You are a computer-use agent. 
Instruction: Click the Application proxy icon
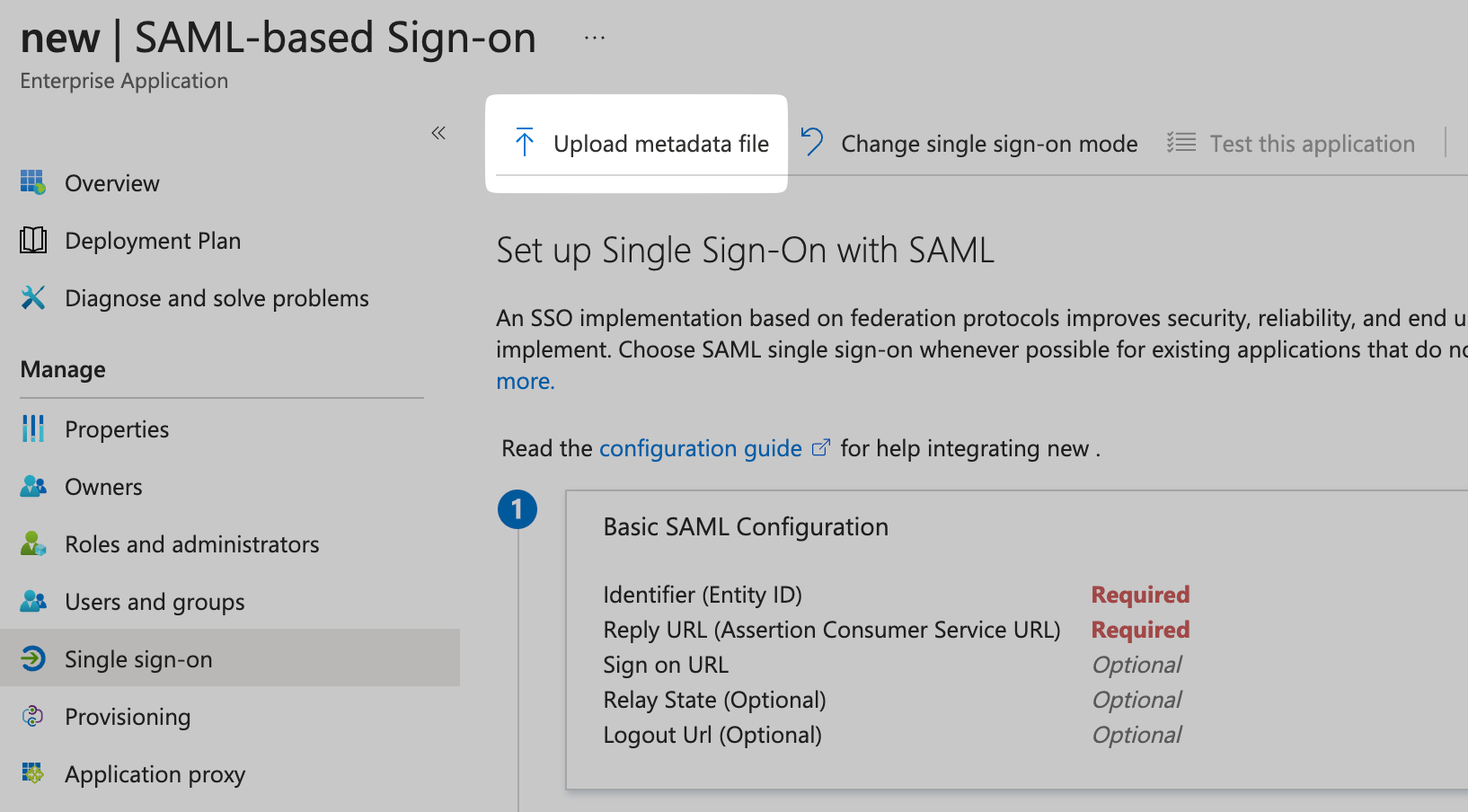[32, 773]
